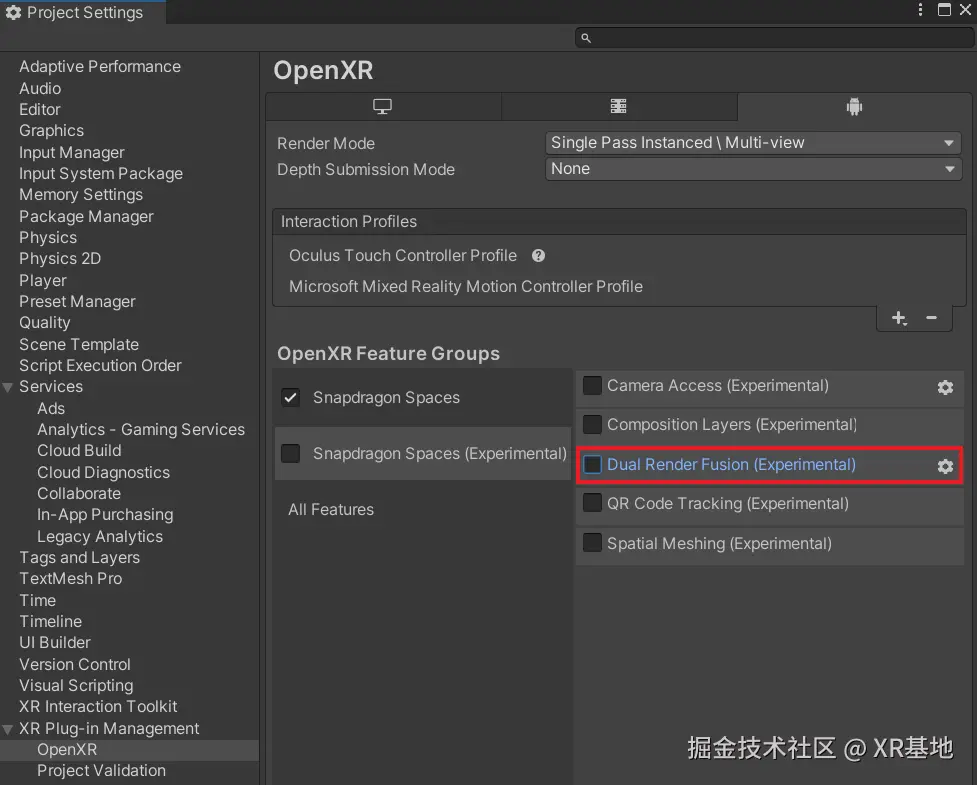Viewport: 977px width, 785px height.
Task: Open Input Manager settings
Action: point(72,153)
